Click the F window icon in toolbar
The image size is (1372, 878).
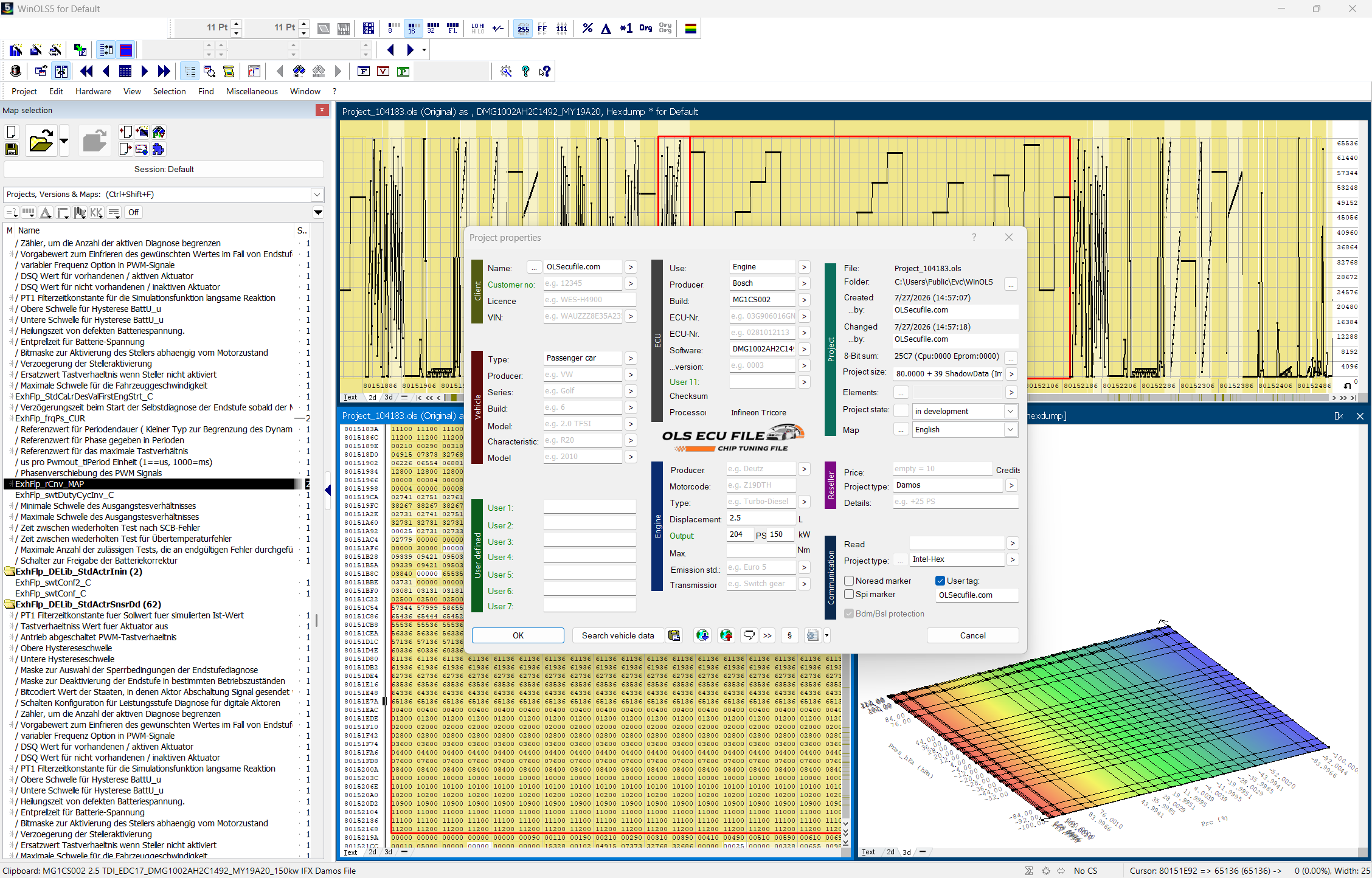(x=364, y=71)
